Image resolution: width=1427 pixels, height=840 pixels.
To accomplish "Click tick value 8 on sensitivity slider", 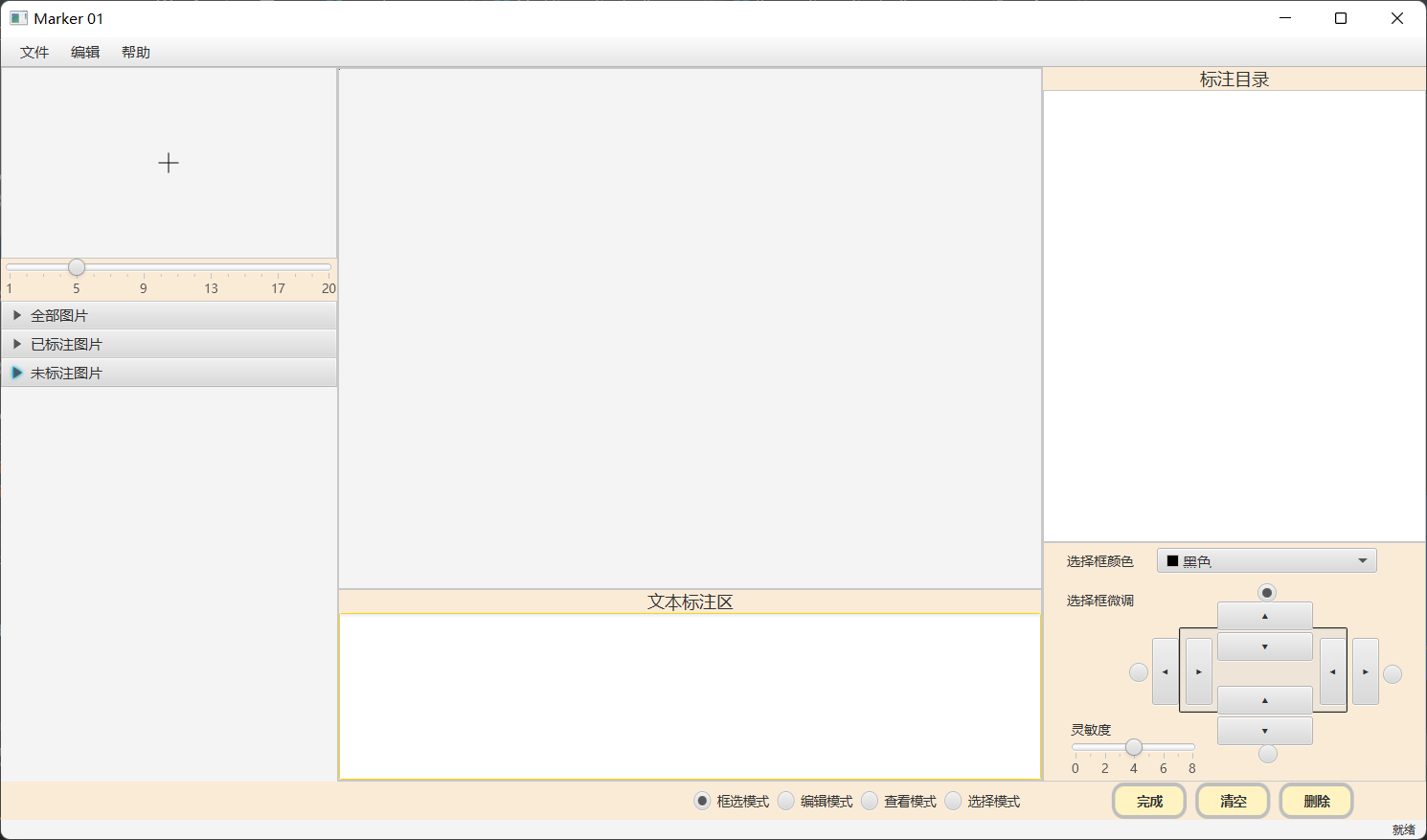I will point(1192,768).
